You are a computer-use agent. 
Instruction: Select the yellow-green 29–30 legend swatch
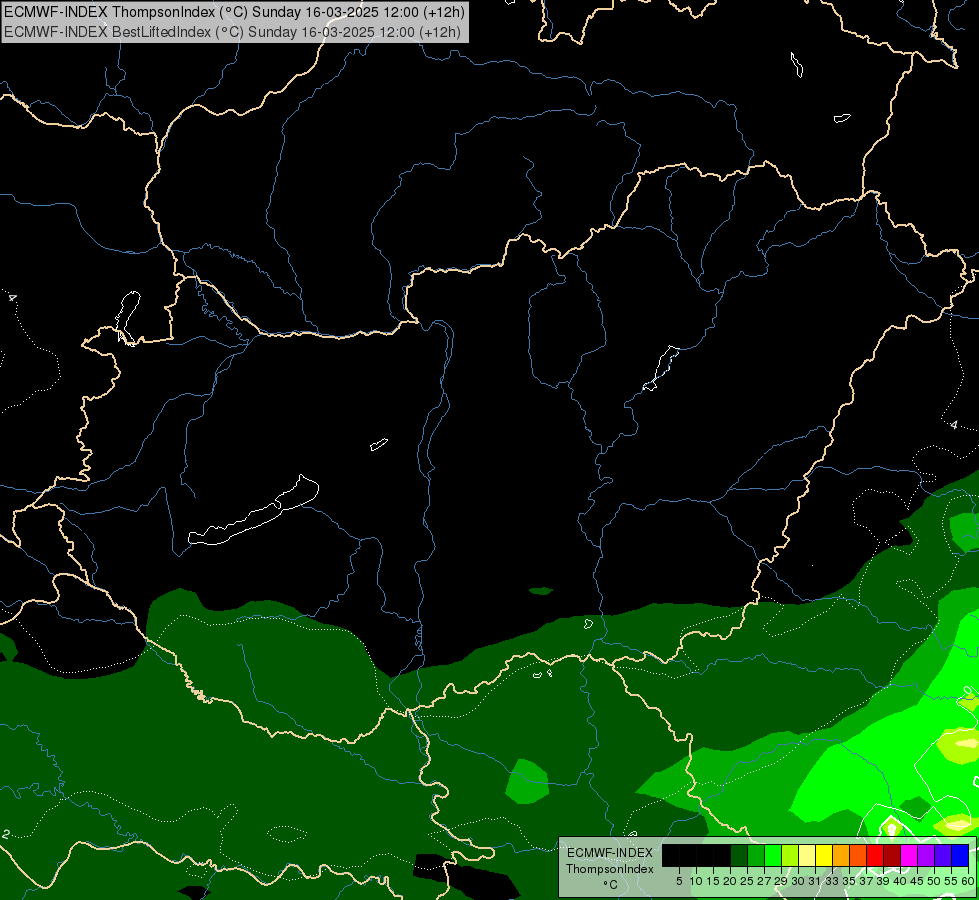coord(790,855)
